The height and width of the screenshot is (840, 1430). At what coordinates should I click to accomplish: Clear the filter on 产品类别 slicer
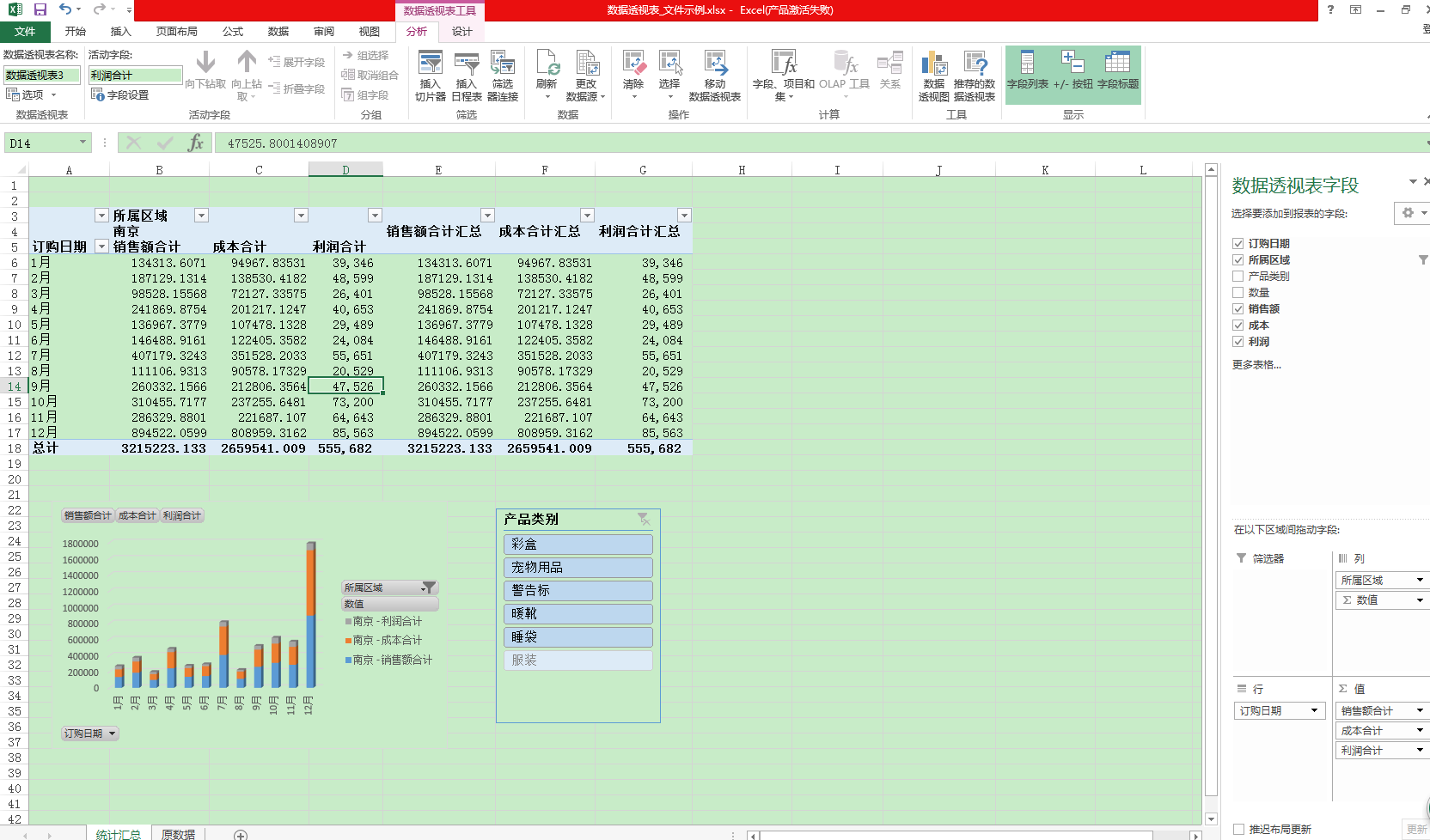pos(643,519)
